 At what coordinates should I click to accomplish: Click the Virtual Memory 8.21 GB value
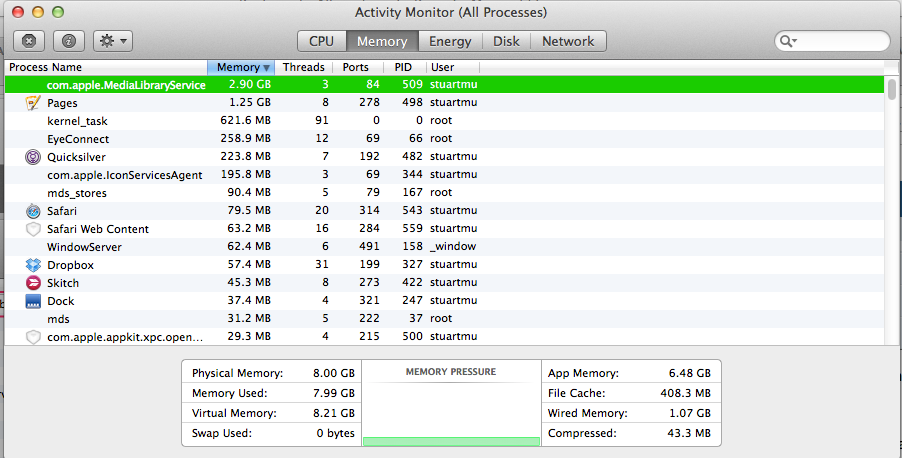(334, 413)
